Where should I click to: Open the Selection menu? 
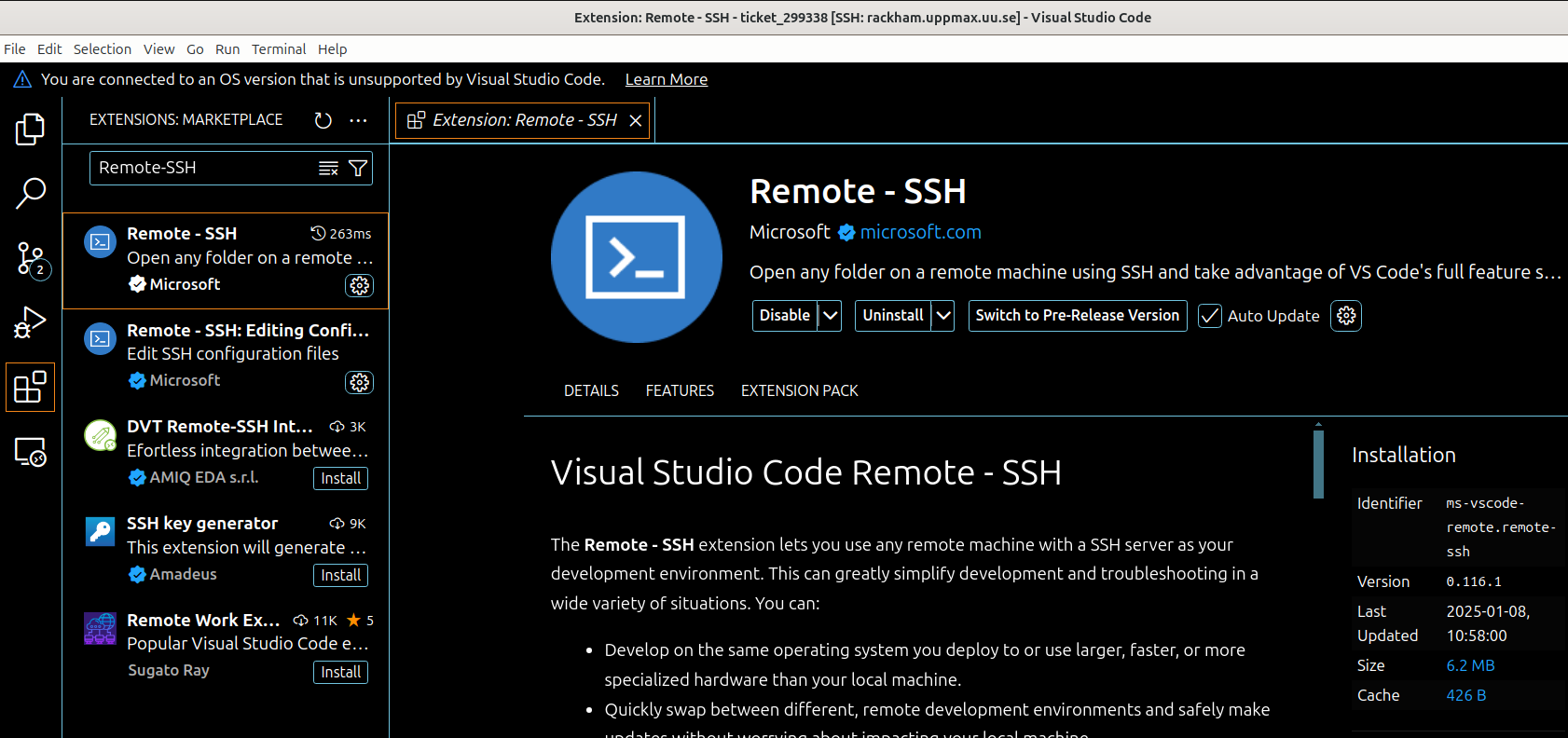click(x=103, y=49)
